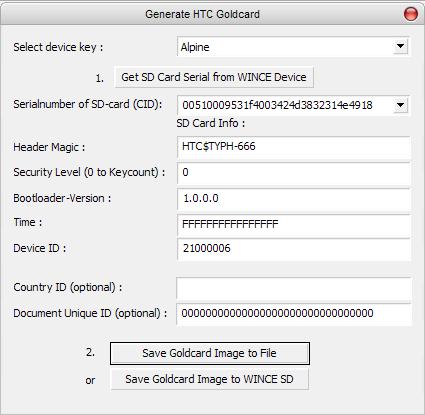Image resolution: width=425 pixels, height=415 pixels.
Task: Click the Select device key label
Action: click(58, 47)
